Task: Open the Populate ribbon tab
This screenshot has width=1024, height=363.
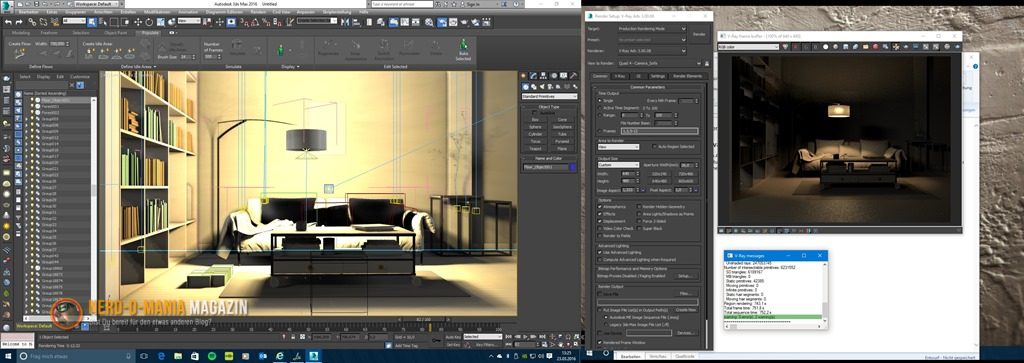Action: (150, 33)
